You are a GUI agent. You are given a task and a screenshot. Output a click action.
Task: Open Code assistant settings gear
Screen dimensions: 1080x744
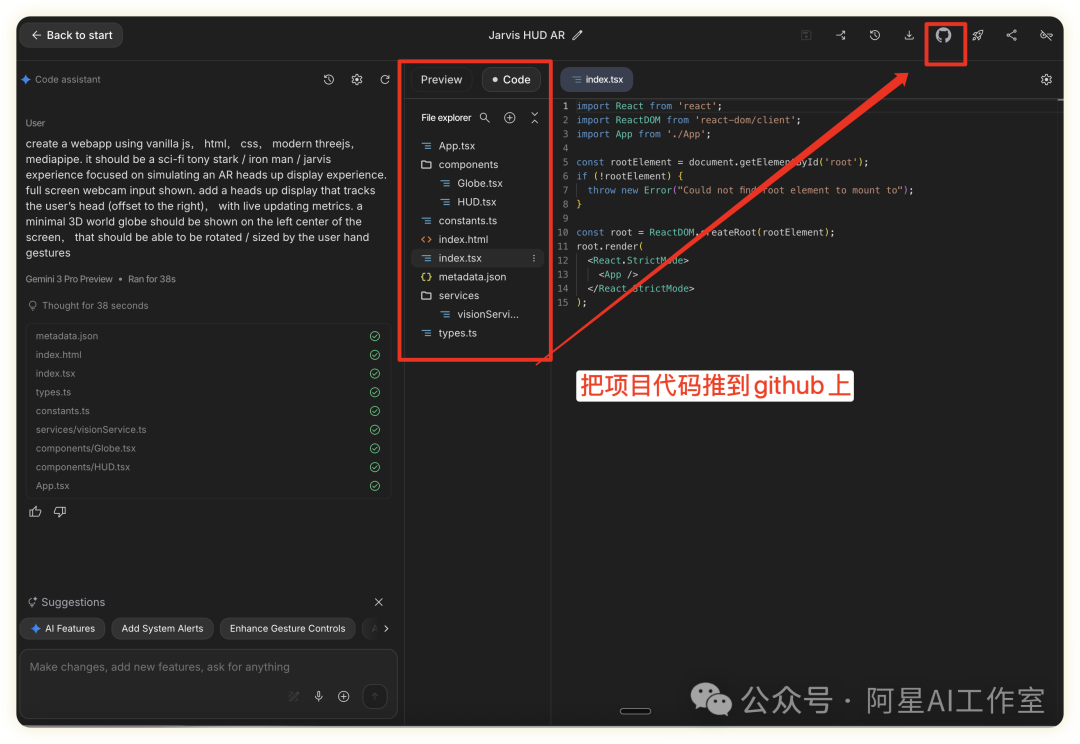tap(357, 79)
